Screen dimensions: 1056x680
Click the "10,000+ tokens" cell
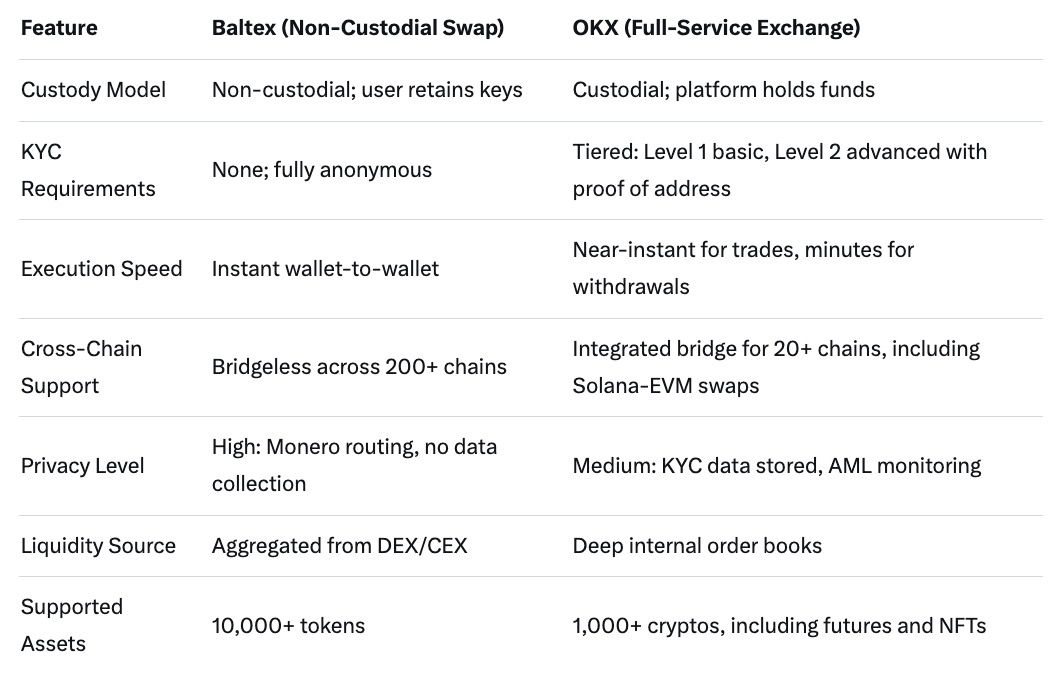pos(288,626)
